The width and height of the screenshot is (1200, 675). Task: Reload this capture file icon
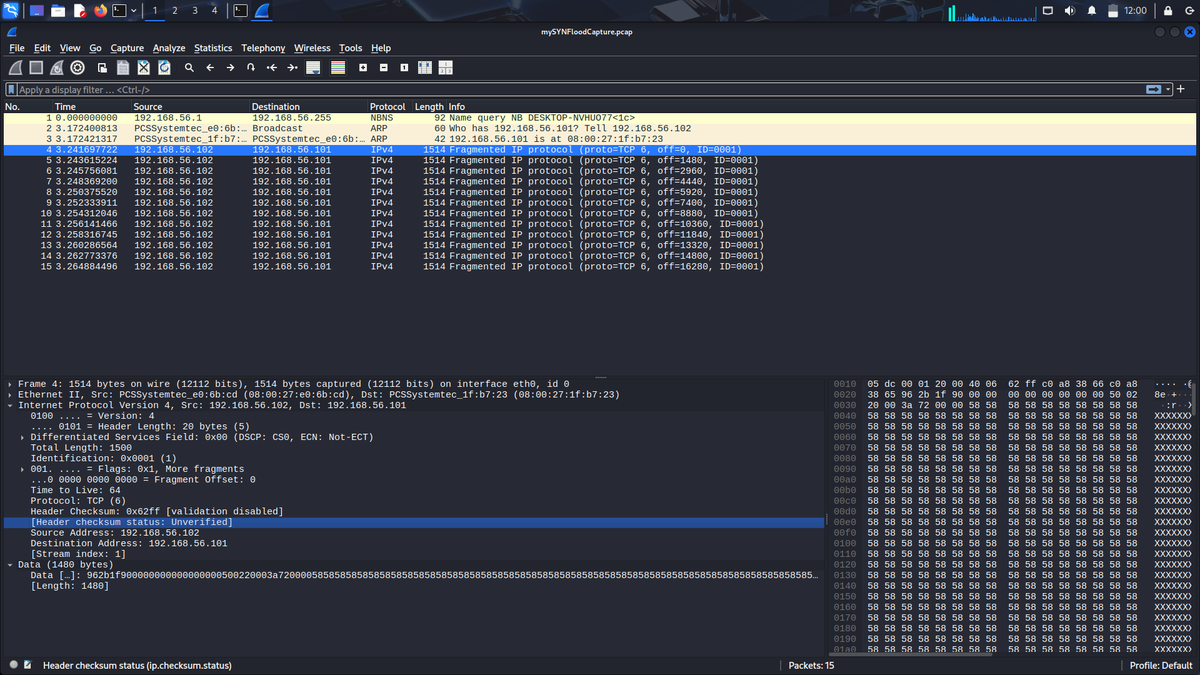163,68
